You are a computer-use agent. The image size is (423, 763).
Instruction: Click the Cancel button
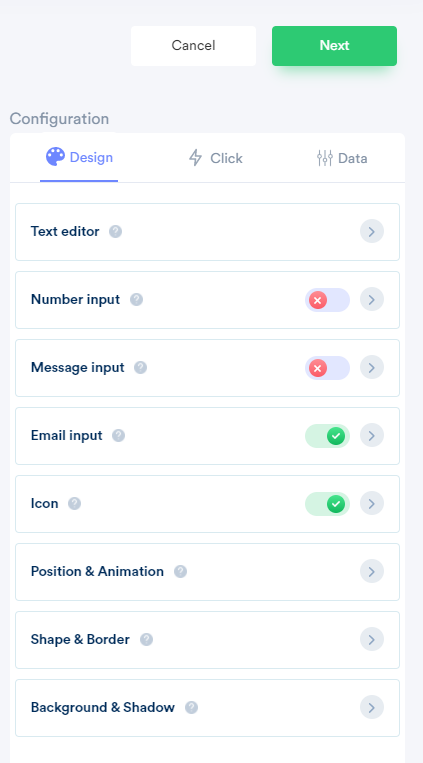click(193, 46)
